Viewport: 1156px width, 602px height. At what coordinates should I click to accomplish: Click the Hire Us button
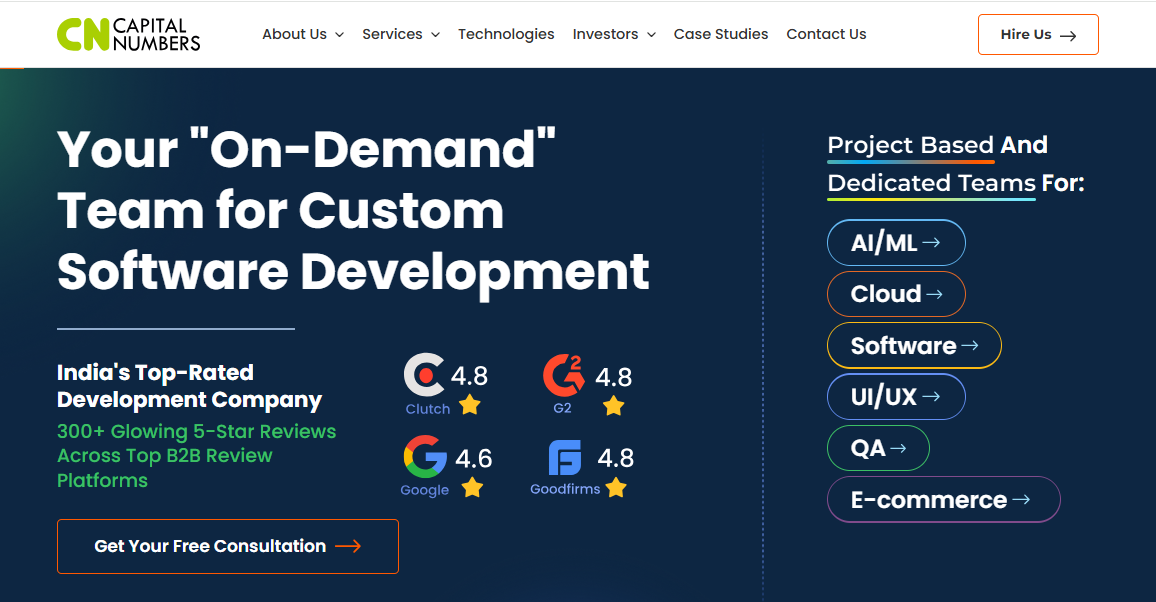(x=1038, y=35)
